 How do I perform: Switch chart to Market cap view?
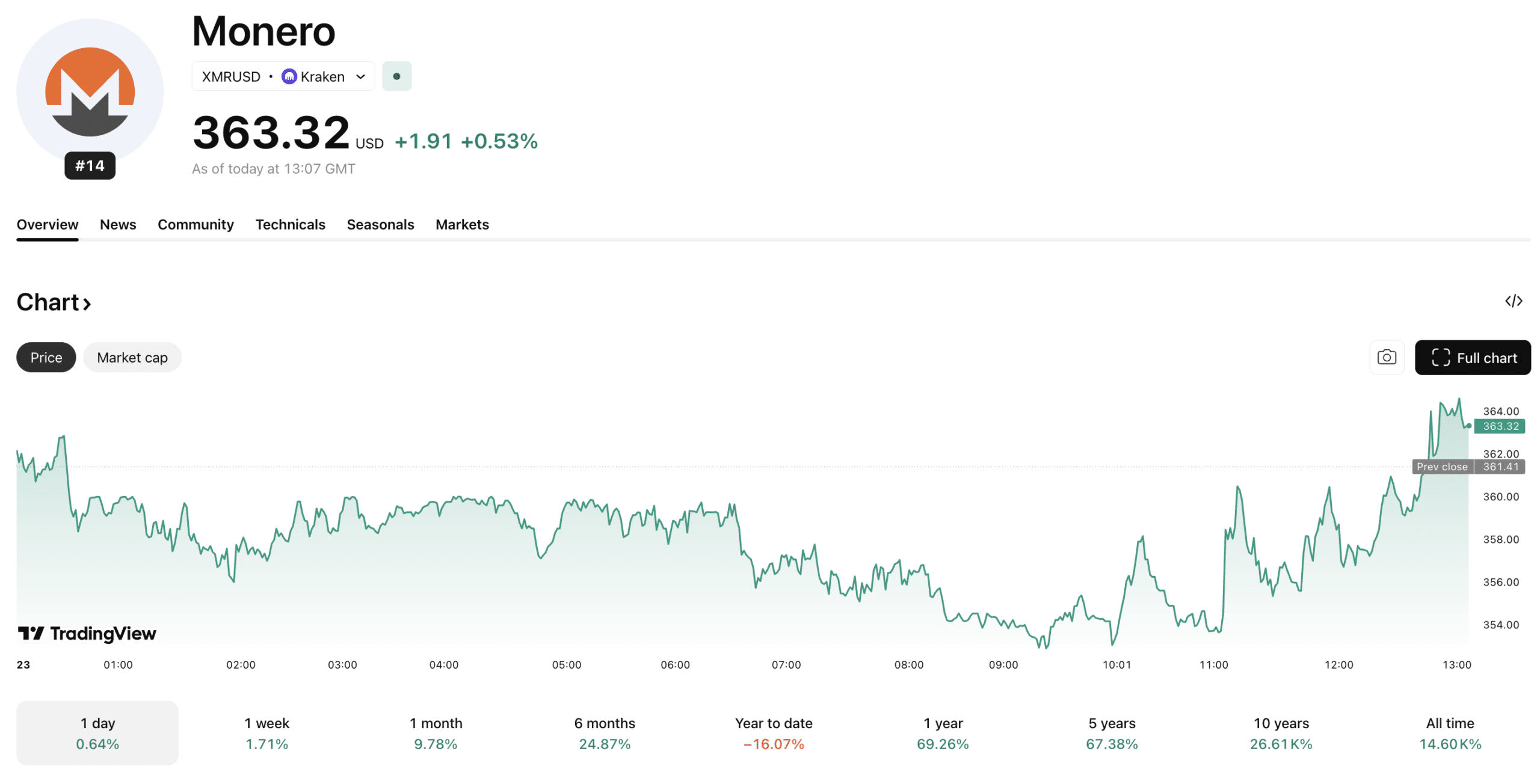tap(132, 357)
